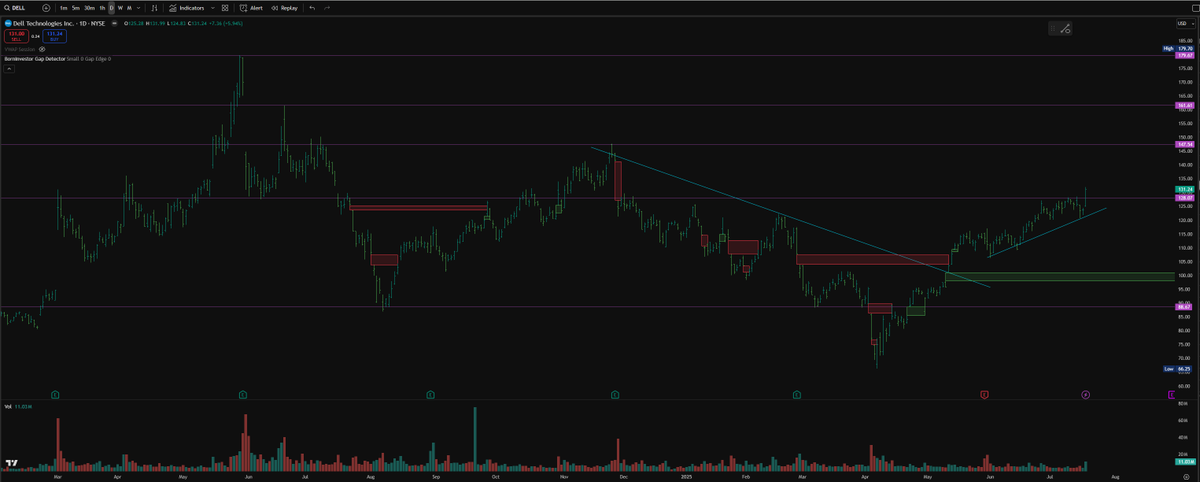Create a new Alert
The image size is (1200, 482).
(x=251, y=8)
